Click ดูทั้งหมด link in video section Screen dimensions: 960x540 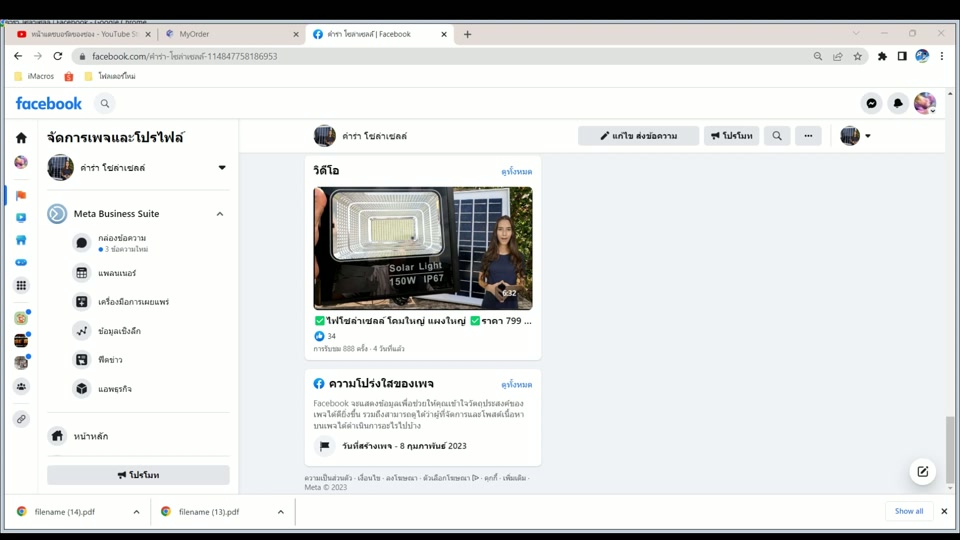pos(516,172)
